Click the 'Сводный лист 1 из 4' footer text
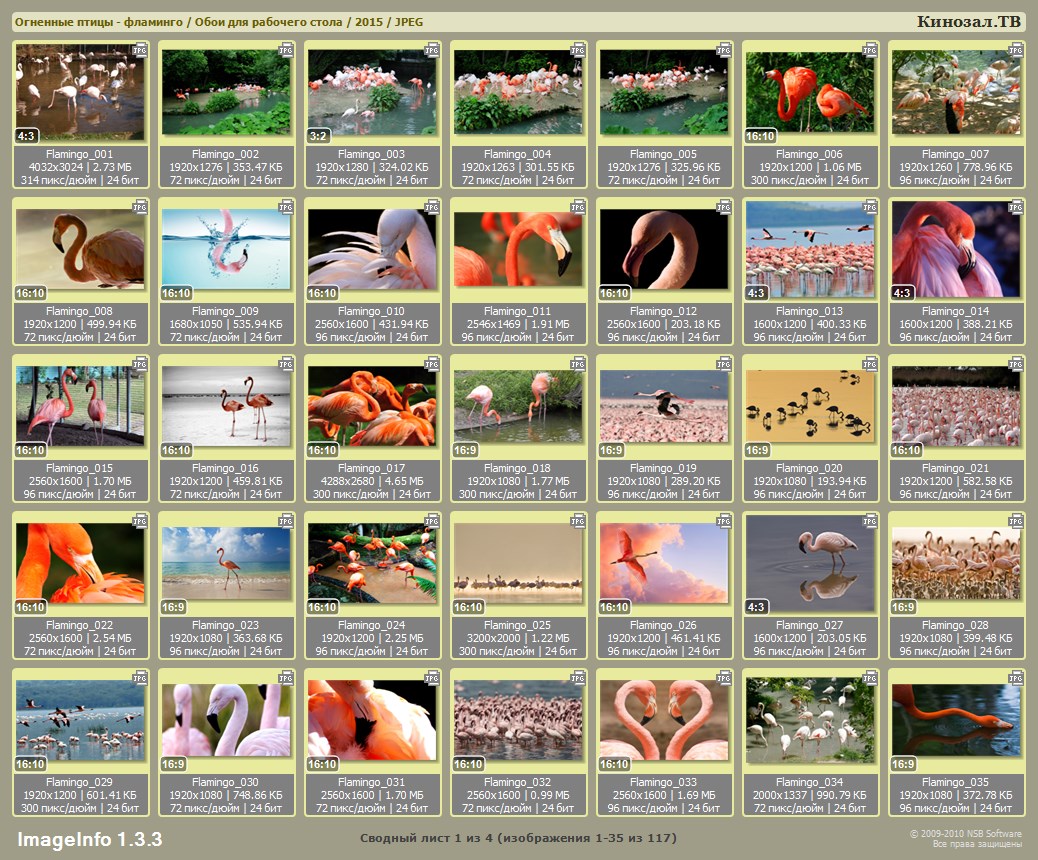This screenshot has height=860, width=1038. [517, 837]
